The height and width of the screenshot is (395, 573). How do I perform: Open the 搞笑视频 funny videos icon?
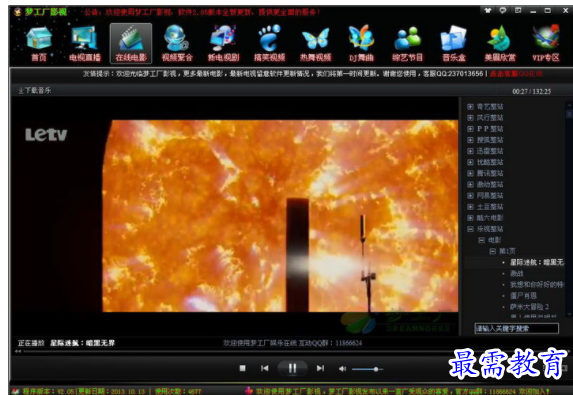click(x=269, y=43)
